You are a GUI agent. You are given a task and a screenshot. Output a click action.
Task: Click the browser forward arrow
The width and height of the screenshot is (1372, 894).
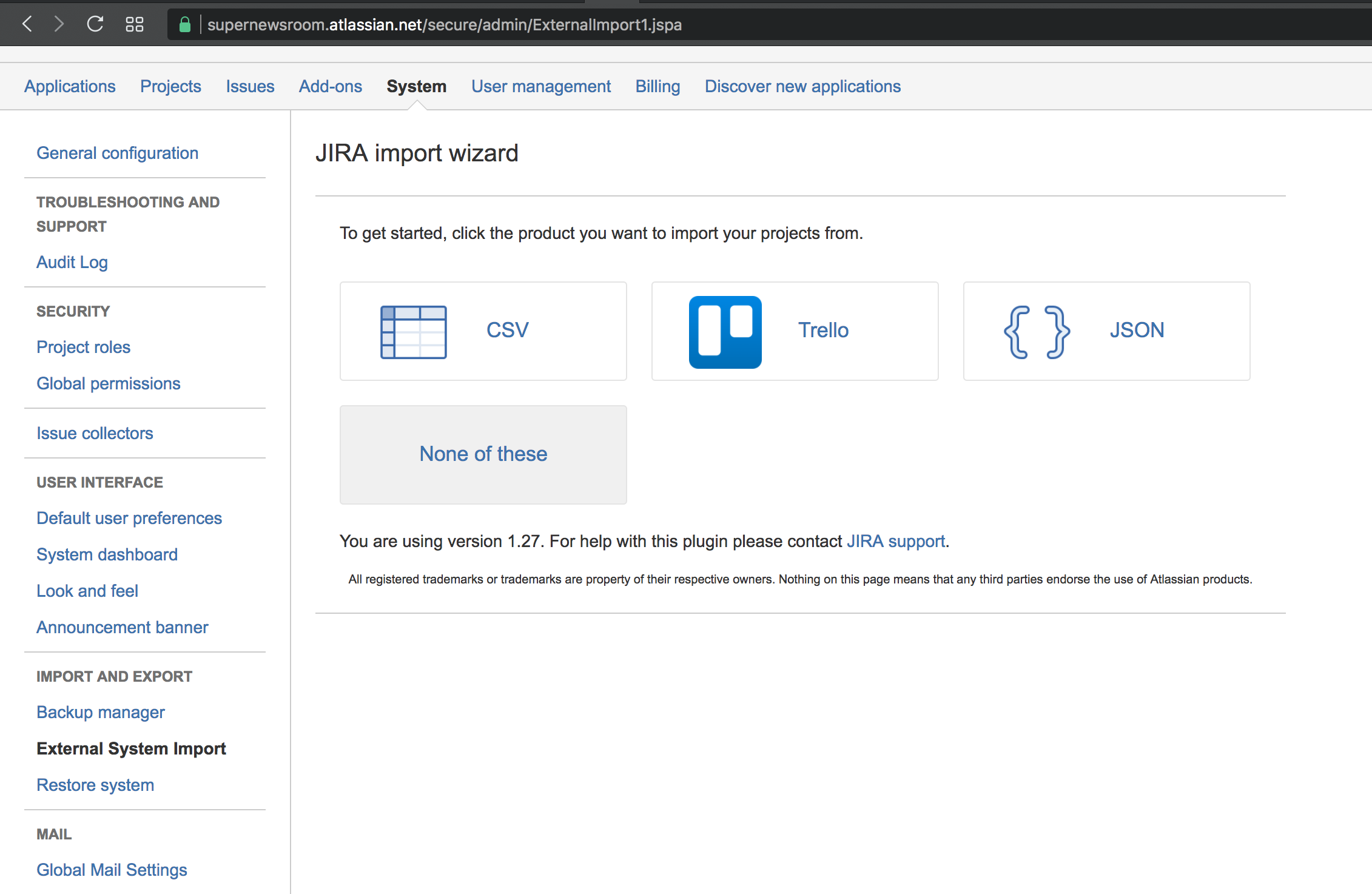(59, 24)
